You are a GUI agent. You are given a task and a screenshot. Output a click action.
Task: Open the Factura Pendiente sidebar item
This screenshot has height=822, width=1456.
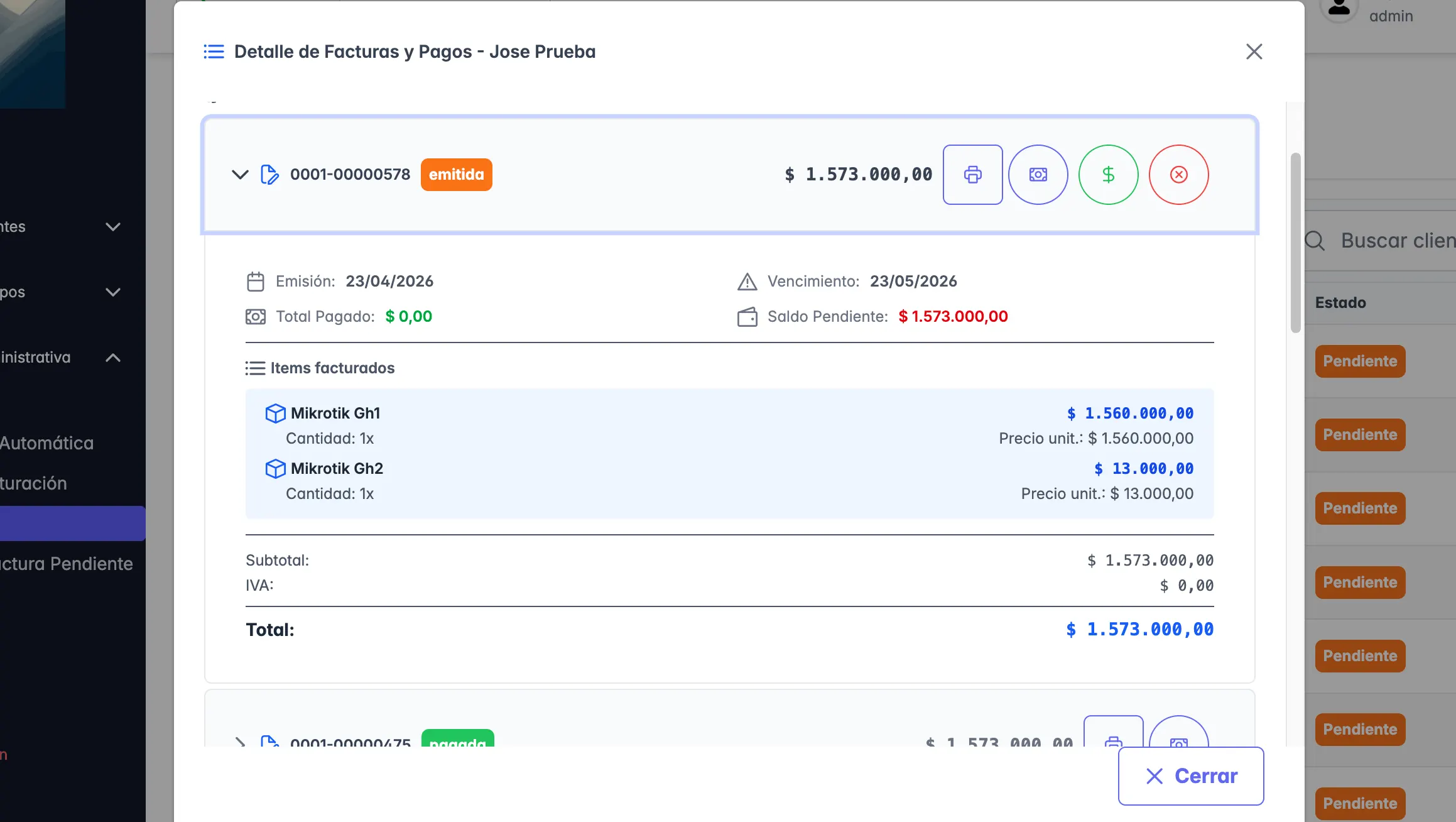67,564
